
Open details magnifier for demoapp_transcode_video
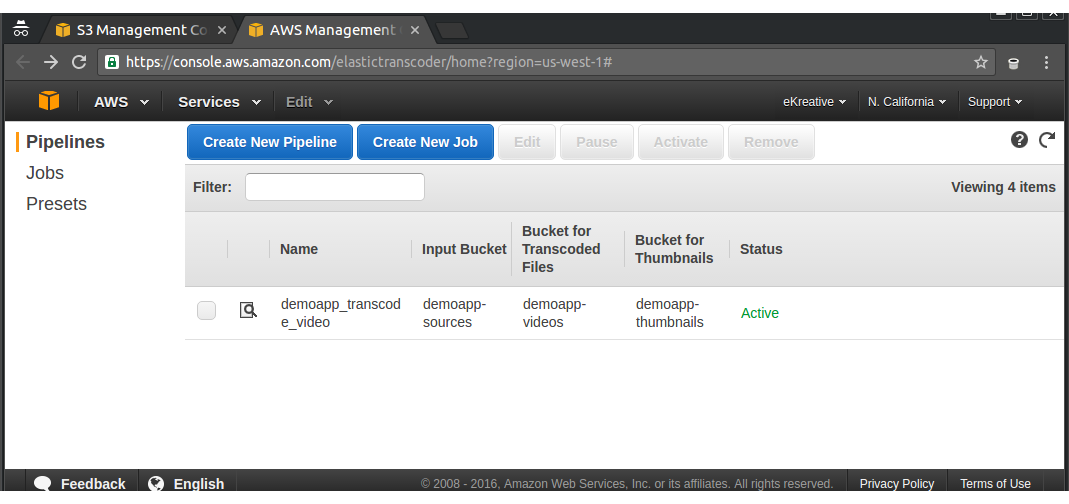pos(248,311)
